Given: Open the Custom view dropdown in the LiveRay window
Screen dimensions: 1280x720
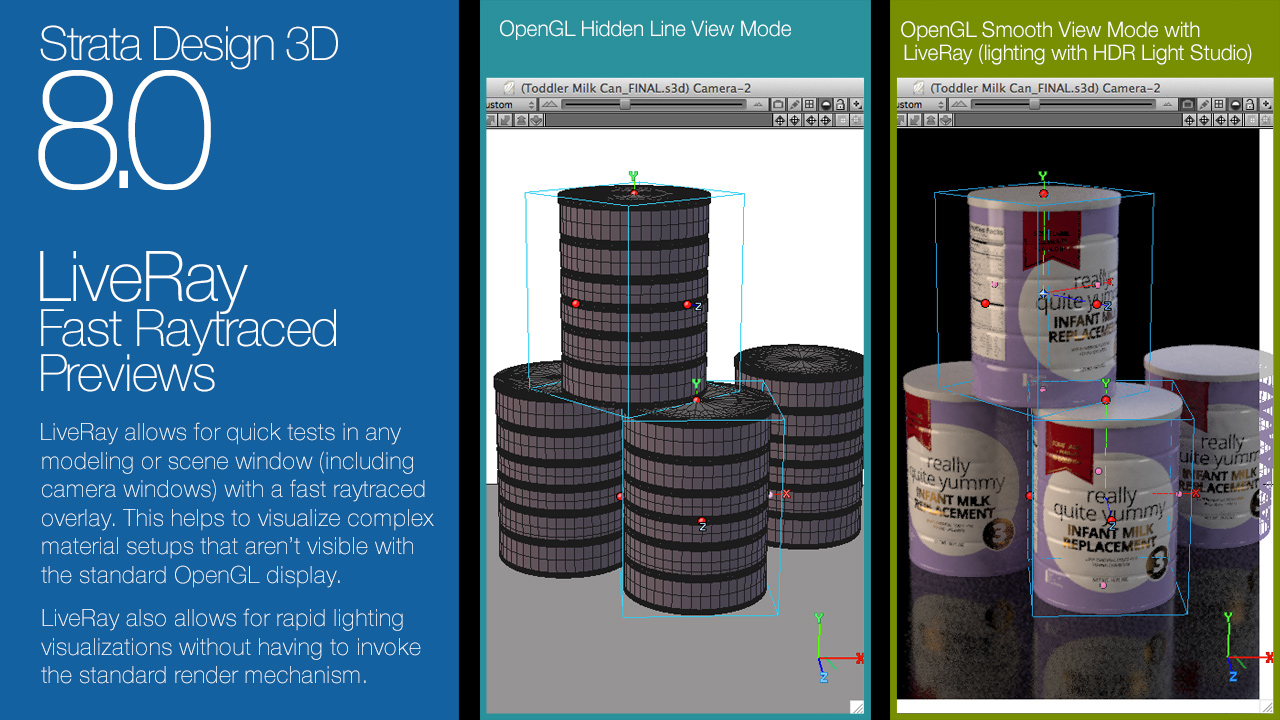Looking at the screenshot, I should [920, 105].
